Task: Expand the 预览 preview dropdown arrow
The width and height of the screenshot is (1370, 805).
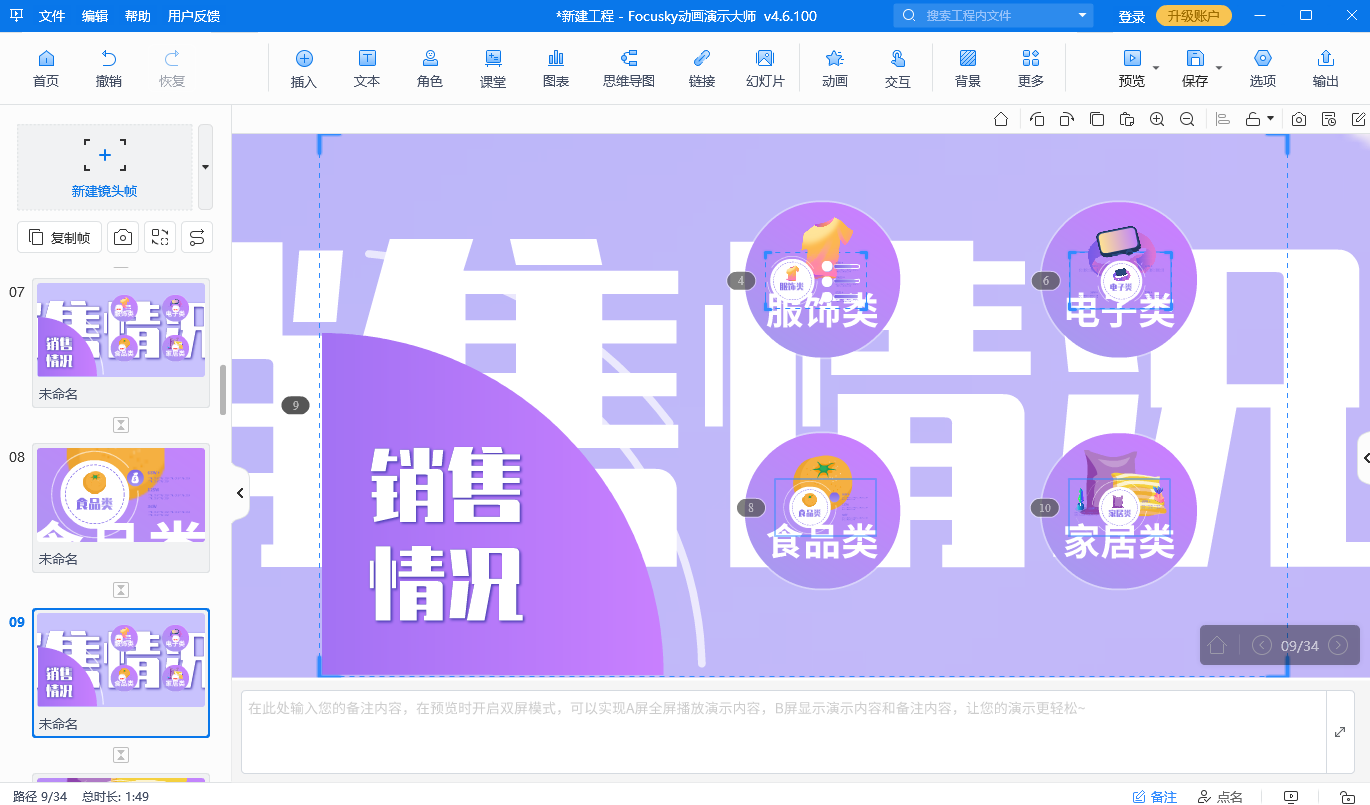Action: pyautogui.click(x=1156, y=68)
